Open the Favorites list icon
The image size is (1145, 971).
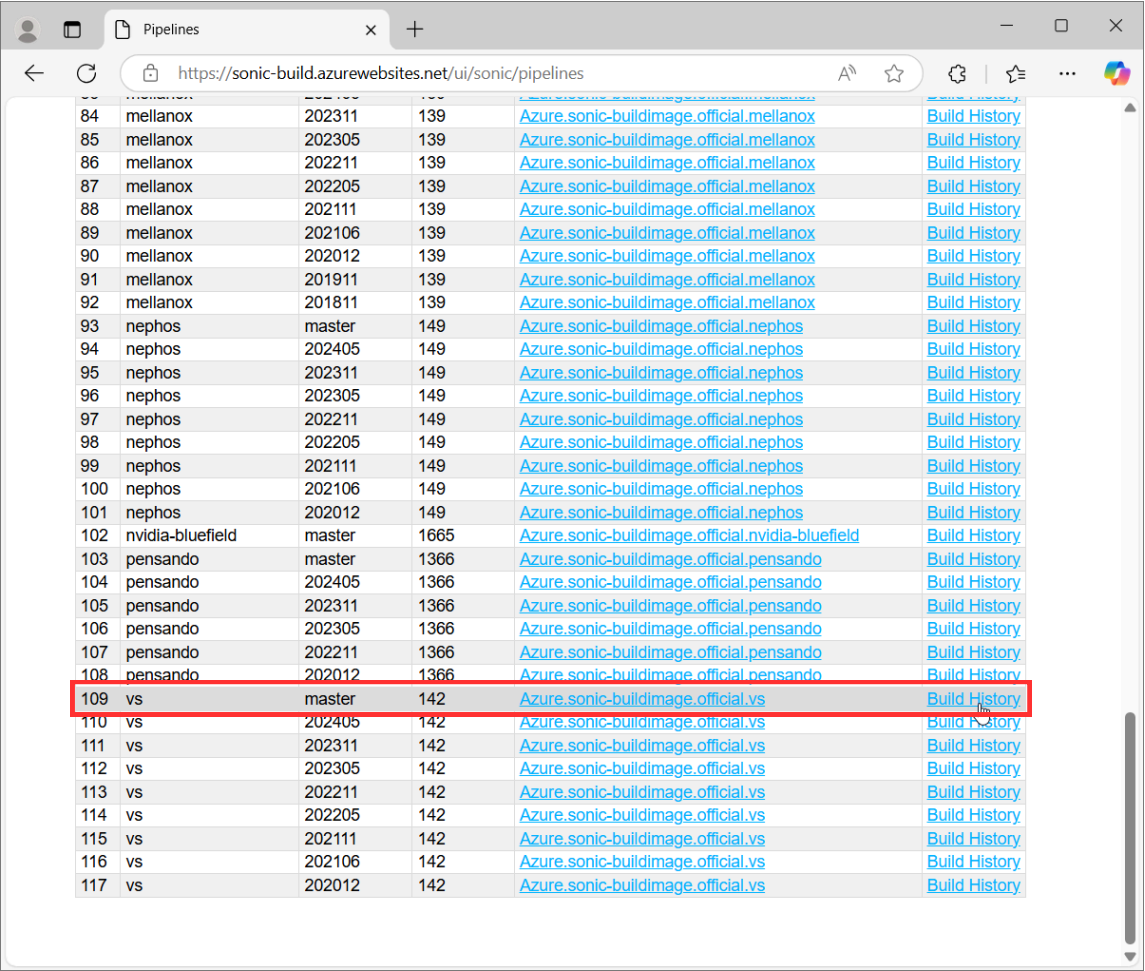[1015, 73]
